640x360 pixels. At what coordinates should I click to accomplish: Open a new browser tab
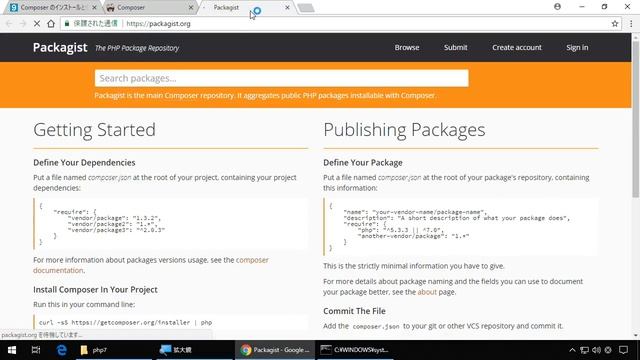click(306, 8)
